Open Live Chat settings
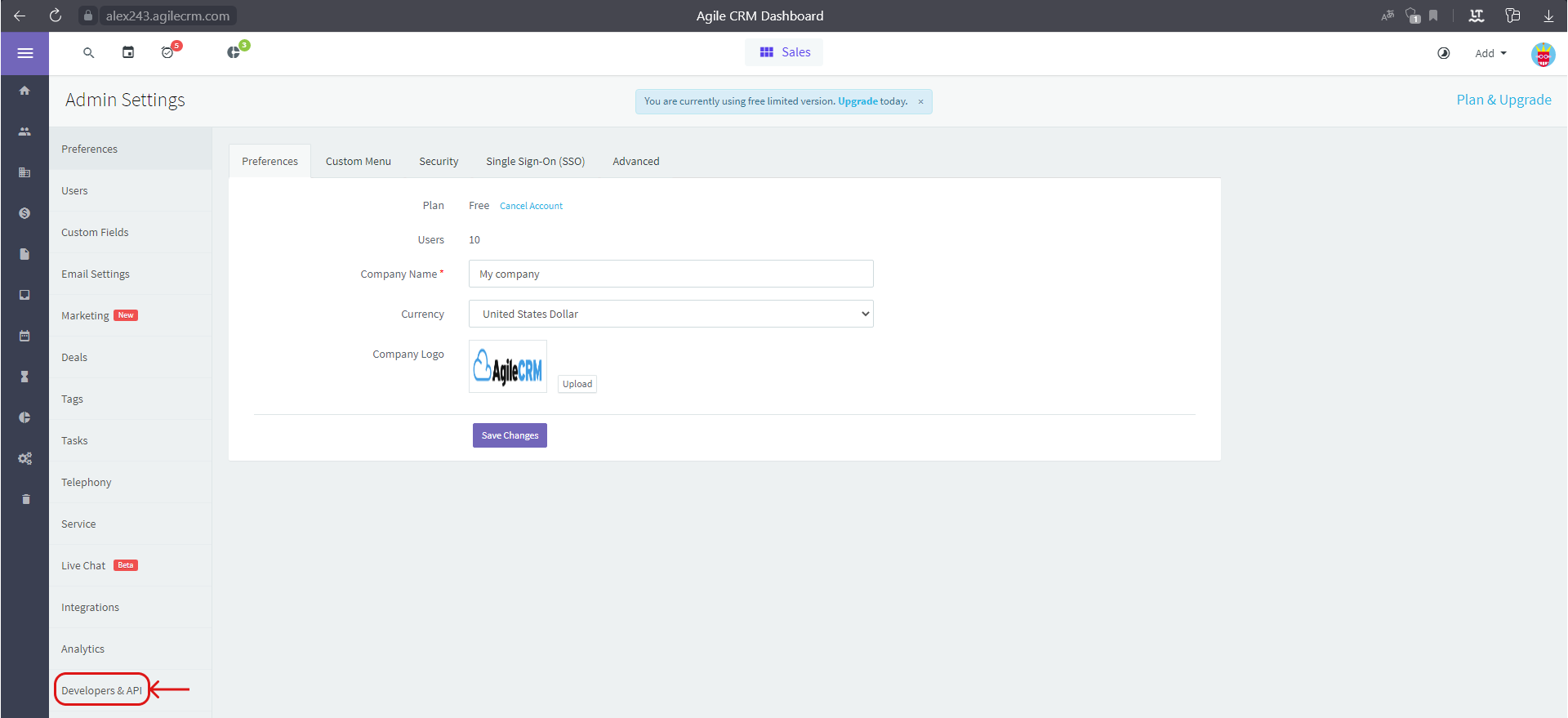The width and height of the screenshot is (1568, 718). point(130,565)
